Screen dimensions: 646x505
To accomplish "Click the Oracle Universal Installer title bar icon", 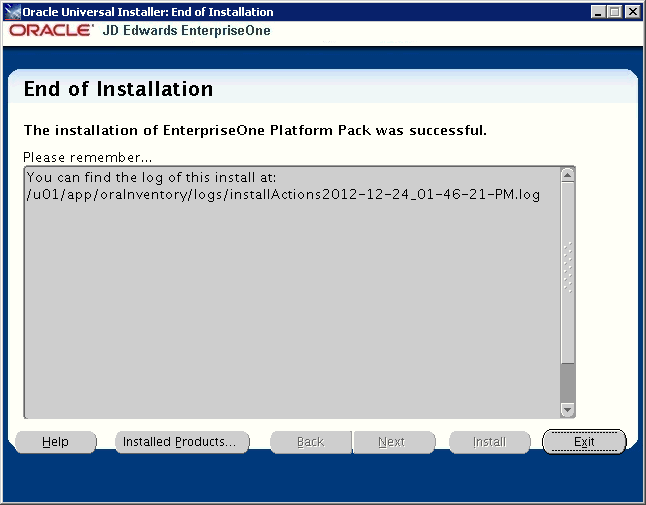I will point(12,12).
